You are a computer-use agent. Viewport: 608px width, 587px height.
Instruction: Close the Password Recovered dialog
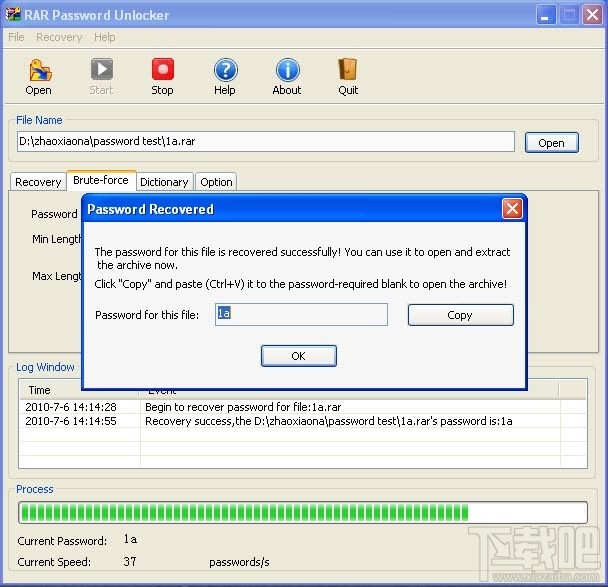(x=512, y=209)
